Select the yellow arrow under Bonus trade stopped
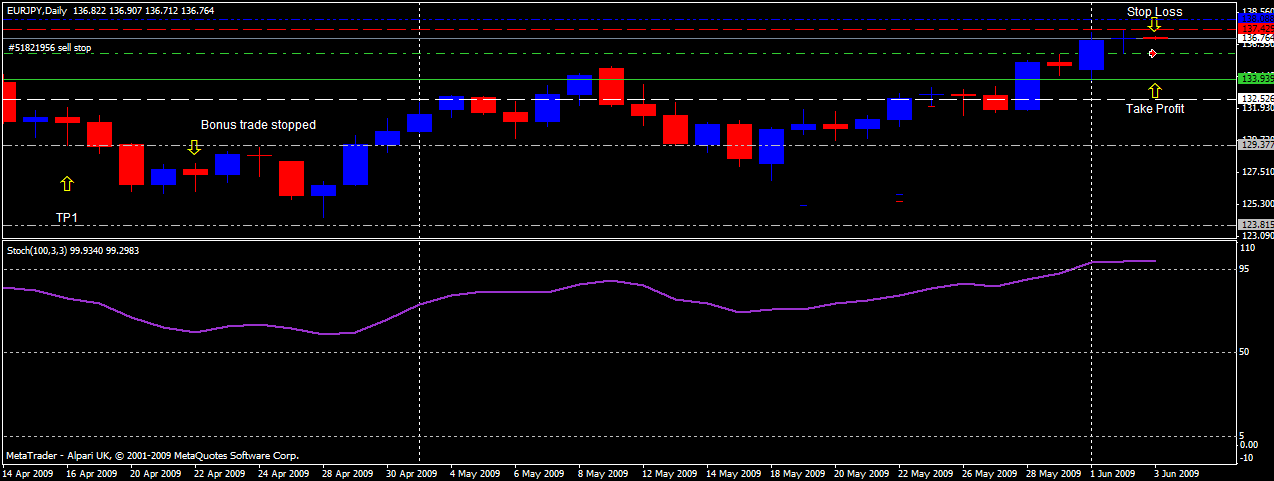The width and height of the screenshot is (1274, 481). (x=195, y=147)
